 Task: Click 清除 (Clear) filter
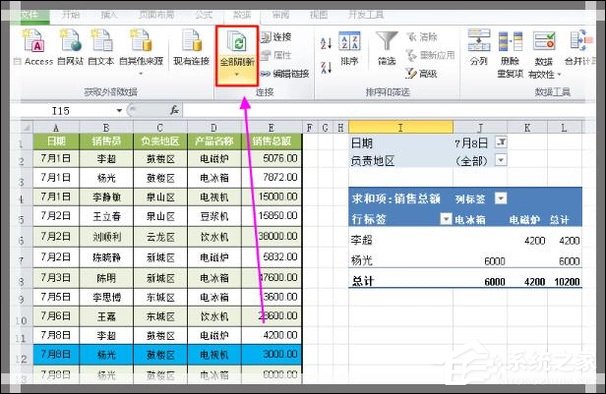(422, 37)
